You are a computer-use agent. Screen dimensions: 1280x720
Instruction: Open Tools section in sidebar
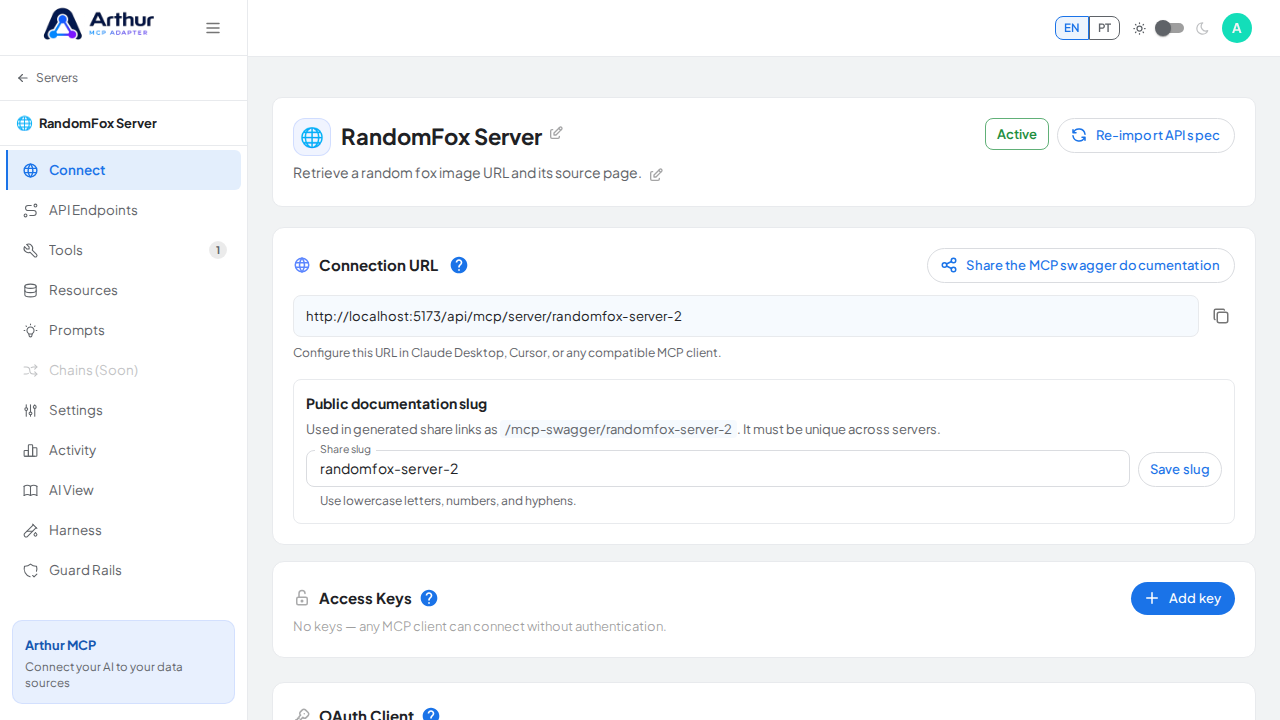[123, 250]
